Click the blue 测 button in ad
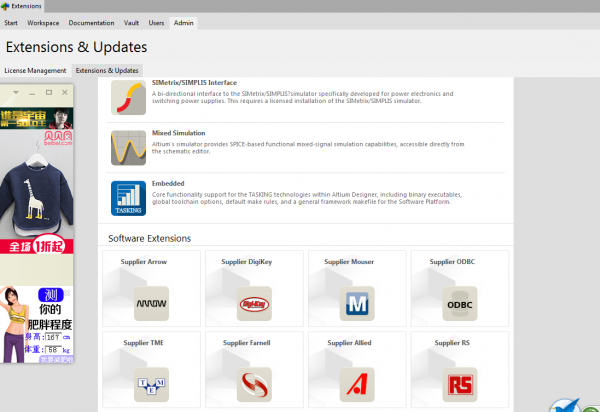600x412 pixels. tap(51, 295)
